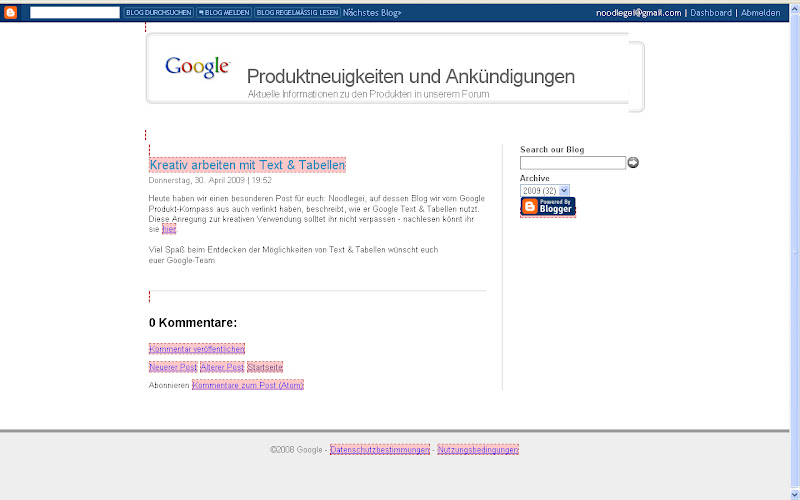Click the Abmelden link

760,13
